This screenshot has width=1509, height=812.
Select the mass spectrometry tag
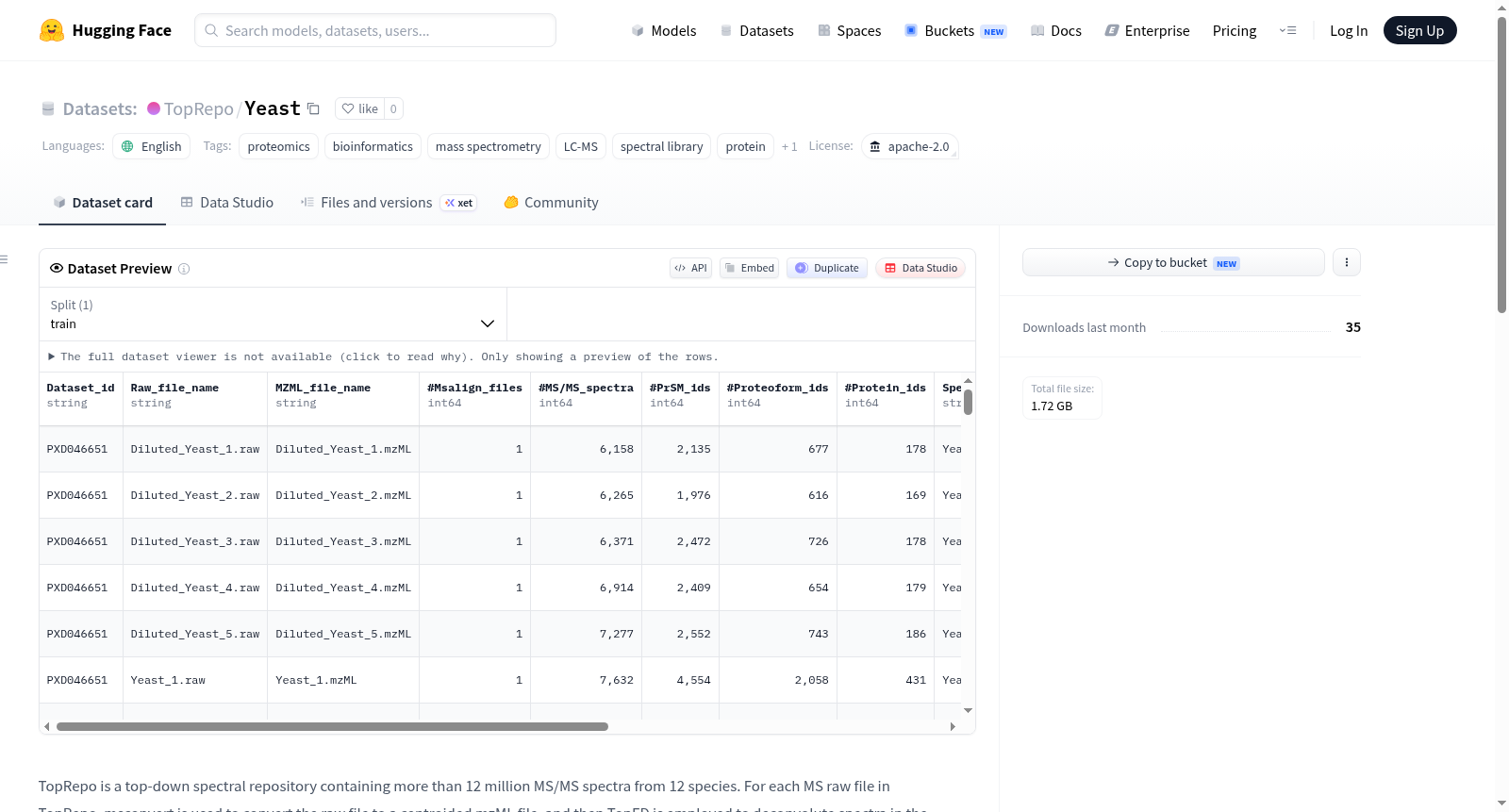pos(488,146)
